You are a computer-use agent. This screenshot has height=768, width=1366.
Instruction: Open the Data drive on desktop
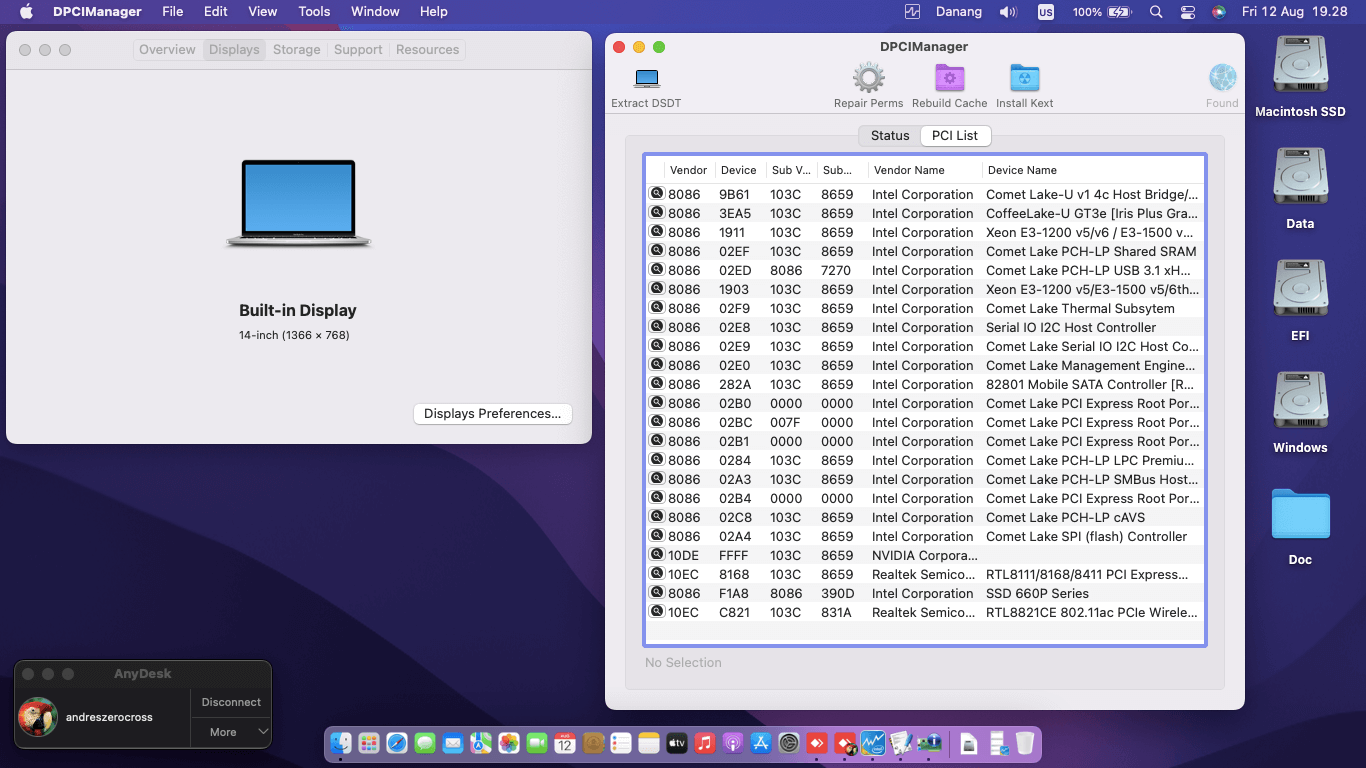coord(1300,178)
